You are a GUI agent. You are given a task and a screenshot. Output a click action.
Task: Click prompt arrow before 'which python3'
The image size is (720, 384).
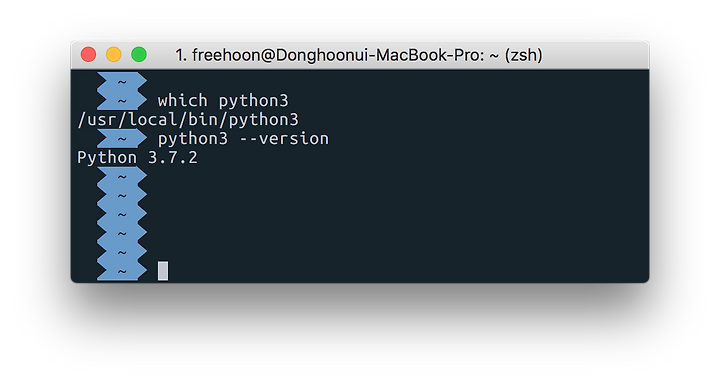(122, 101)
